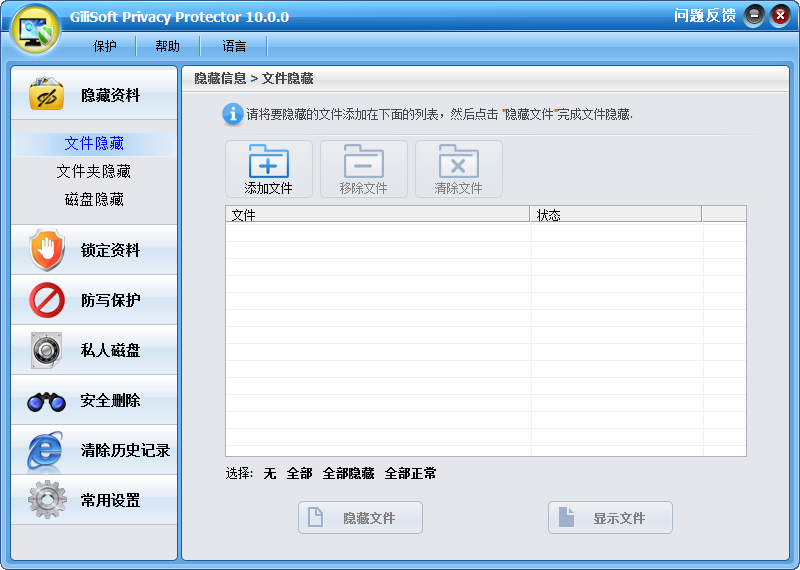Select 全部正常 in the selection options
The width and height of the screenshot is (800, 570).
(x=411, y=474)
